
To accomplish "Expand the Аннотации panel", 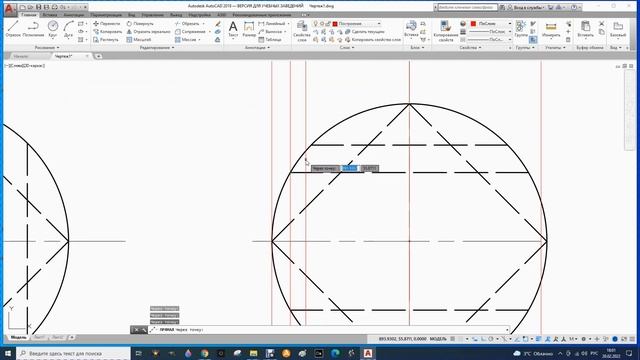I will (x=257, y=47).
